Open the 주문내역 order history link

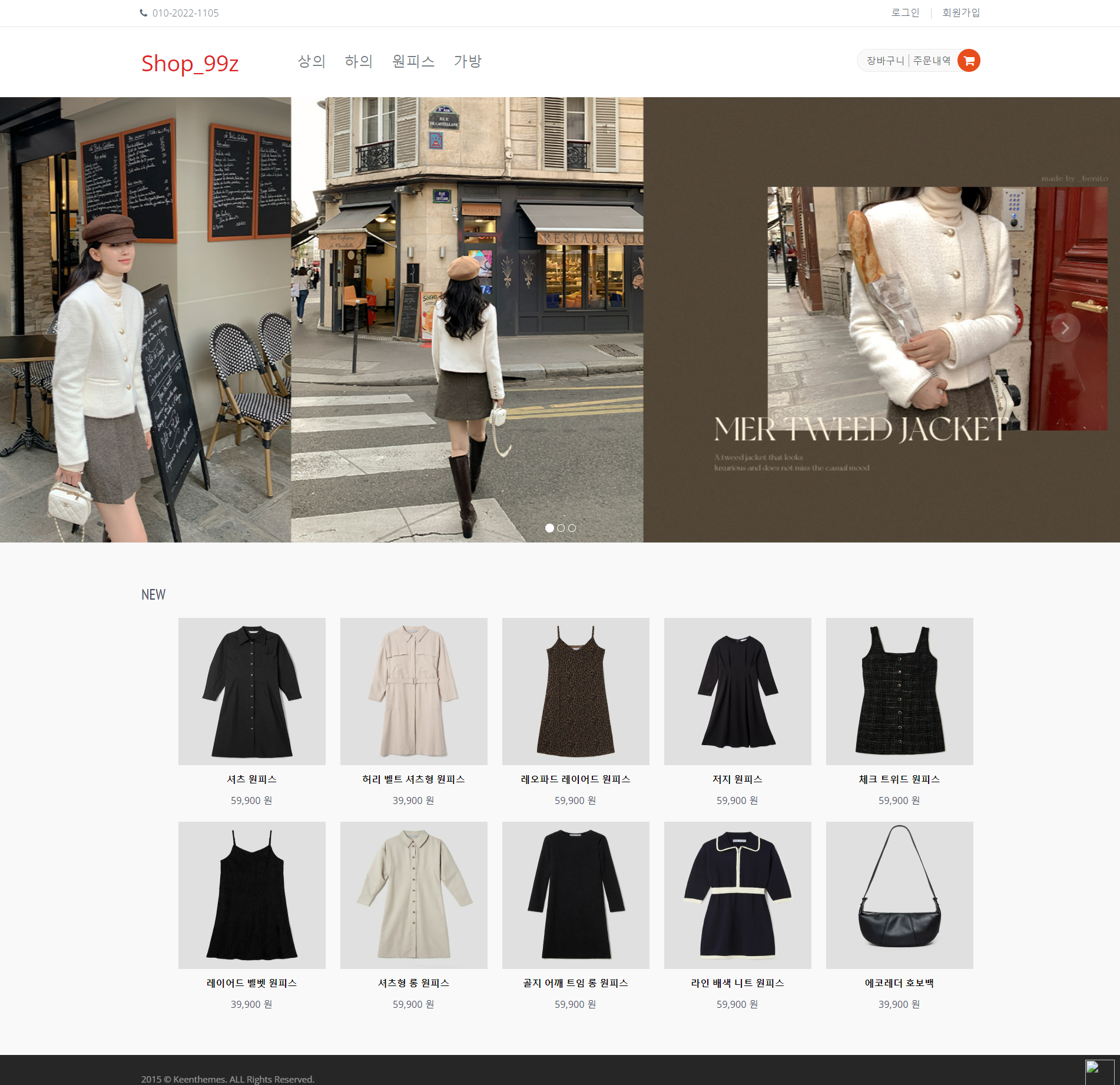pyautogui.click(x=932, y=61)
